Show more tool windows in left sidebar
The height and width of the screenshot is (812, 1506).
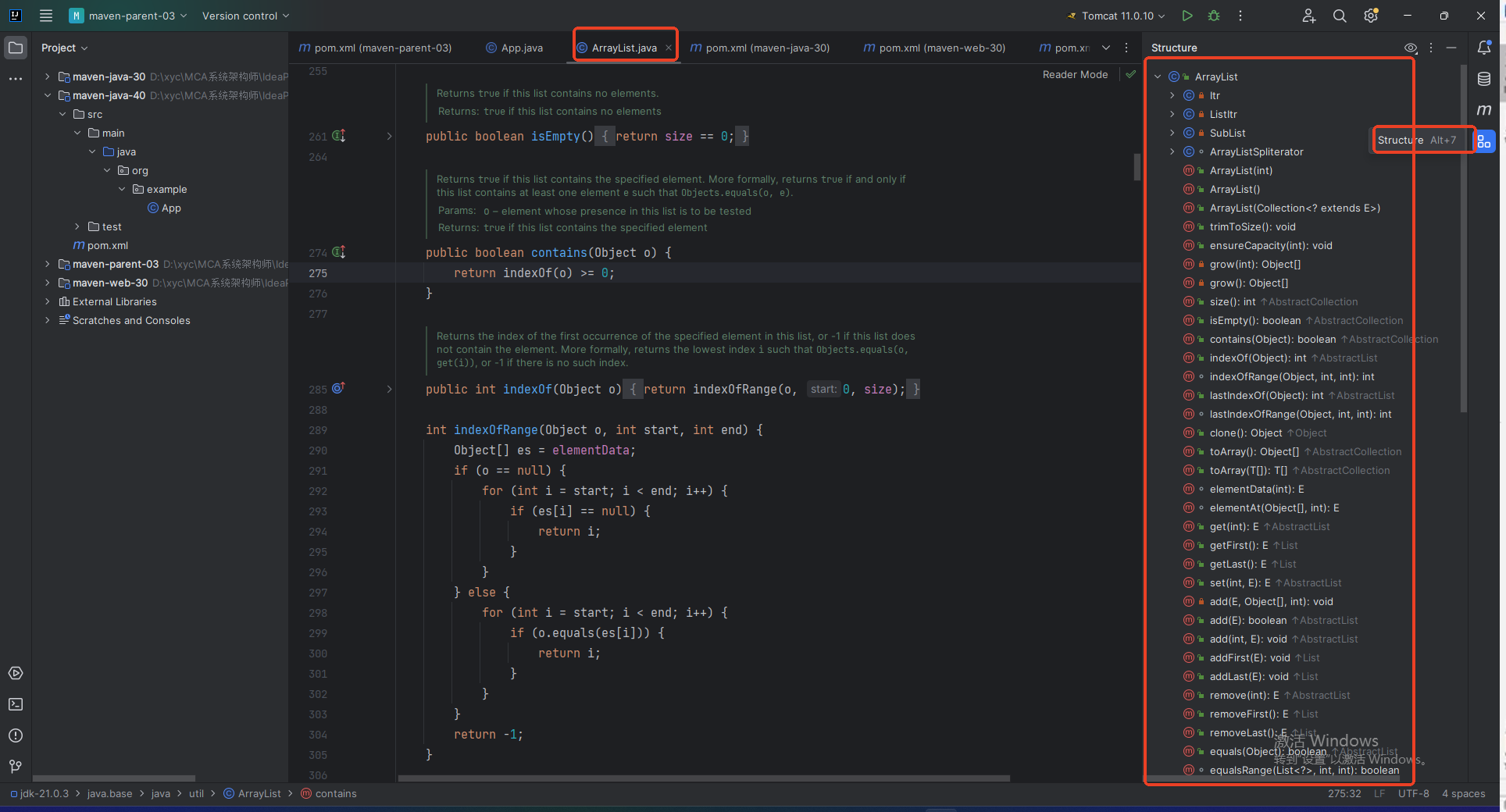tap(16, 79)
